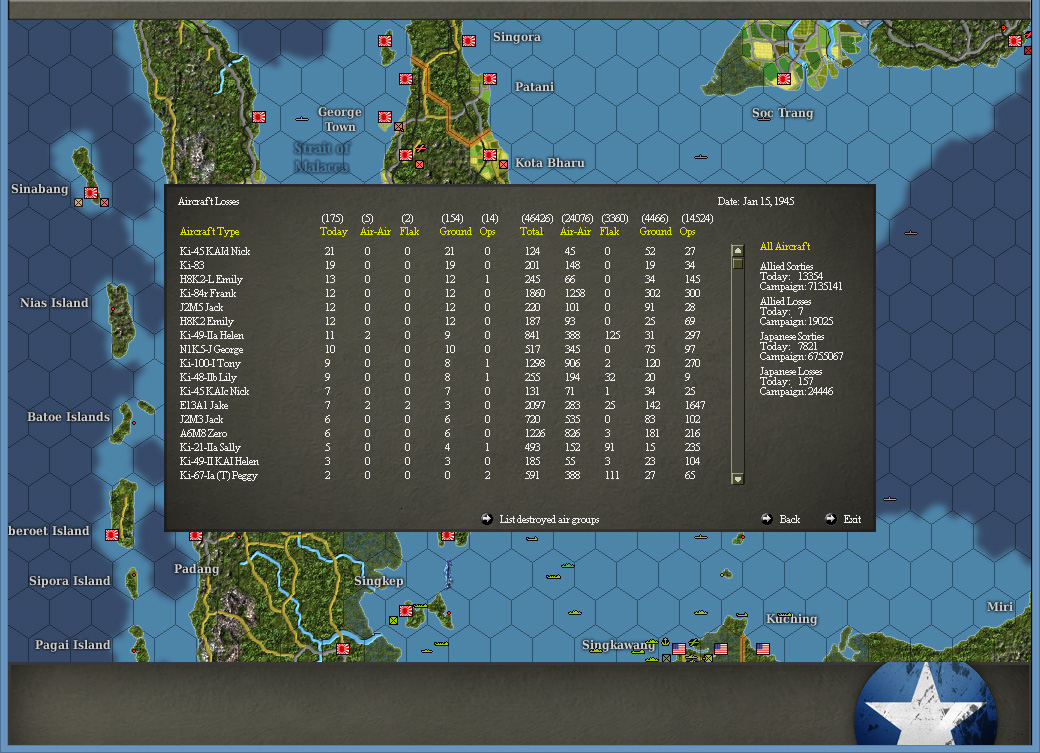Sort by the Aircraft Type column header
This screenshot has width=1040, height=753.
(210, 232)
